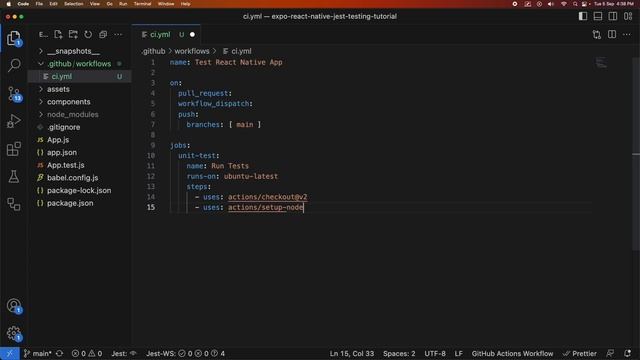Click Spaces: 2 indentation setting
The width and height of the screenshot is (640, 360).
pos(399,353)
